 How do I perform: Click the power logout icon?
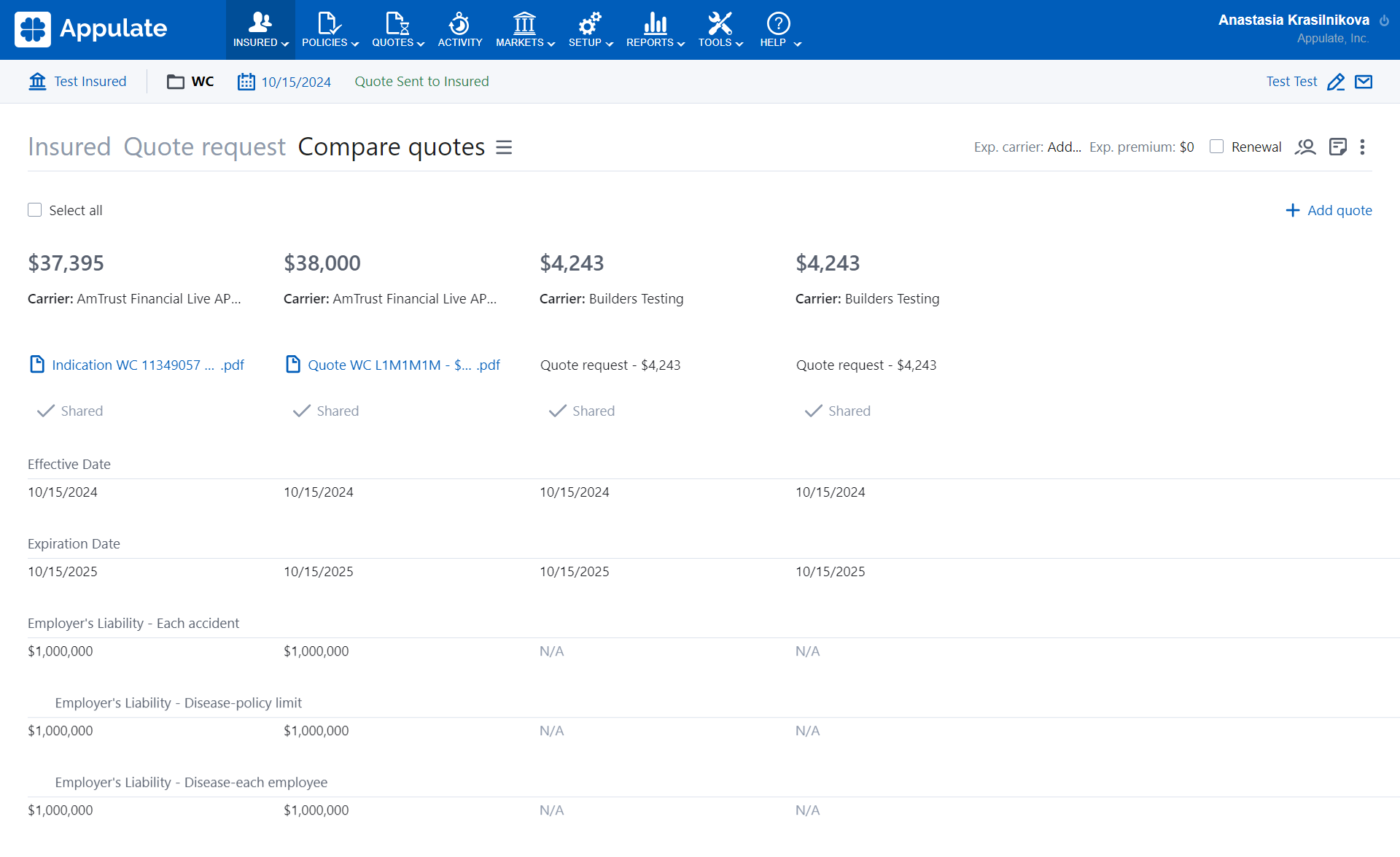click(x=1384, y=20)
